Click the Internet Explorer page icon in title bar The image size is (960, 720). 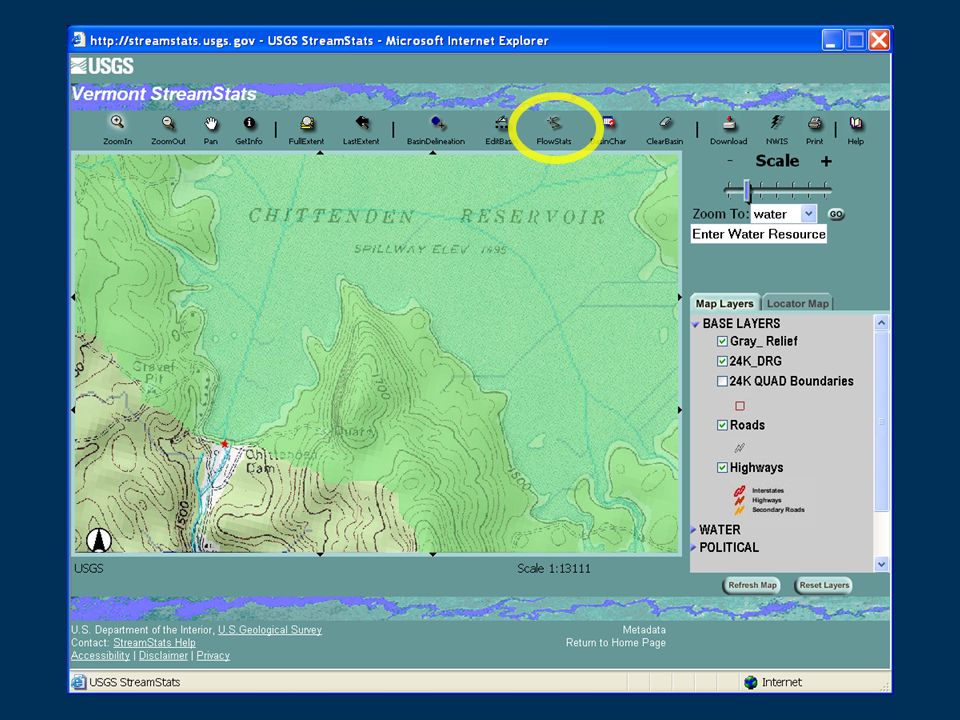pos(78,40)
